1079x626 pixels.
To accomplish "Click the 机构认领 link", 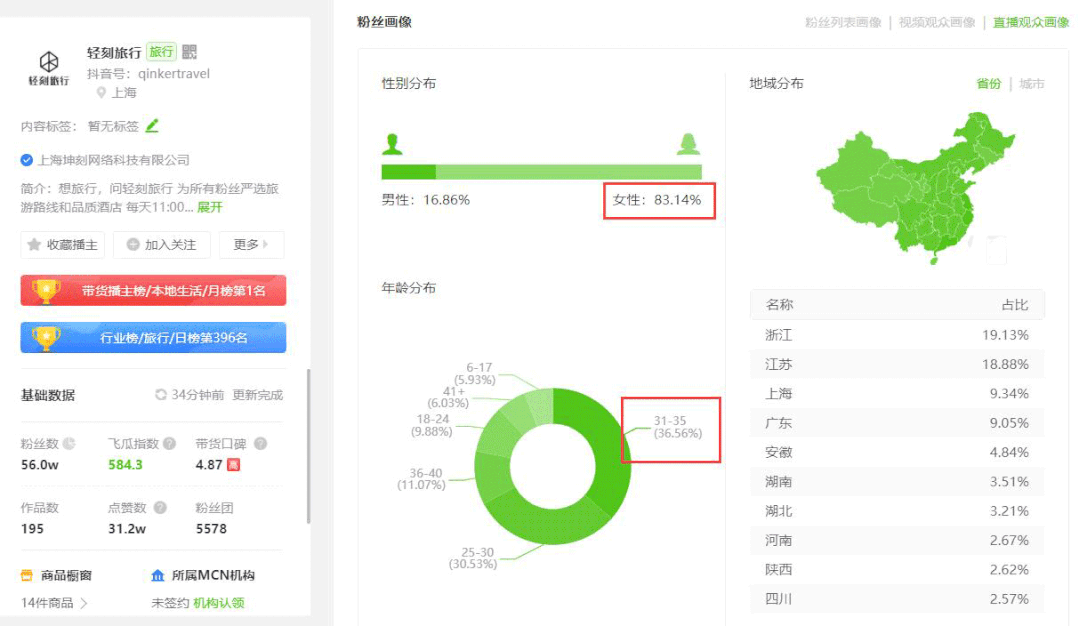I will (219, 603).
